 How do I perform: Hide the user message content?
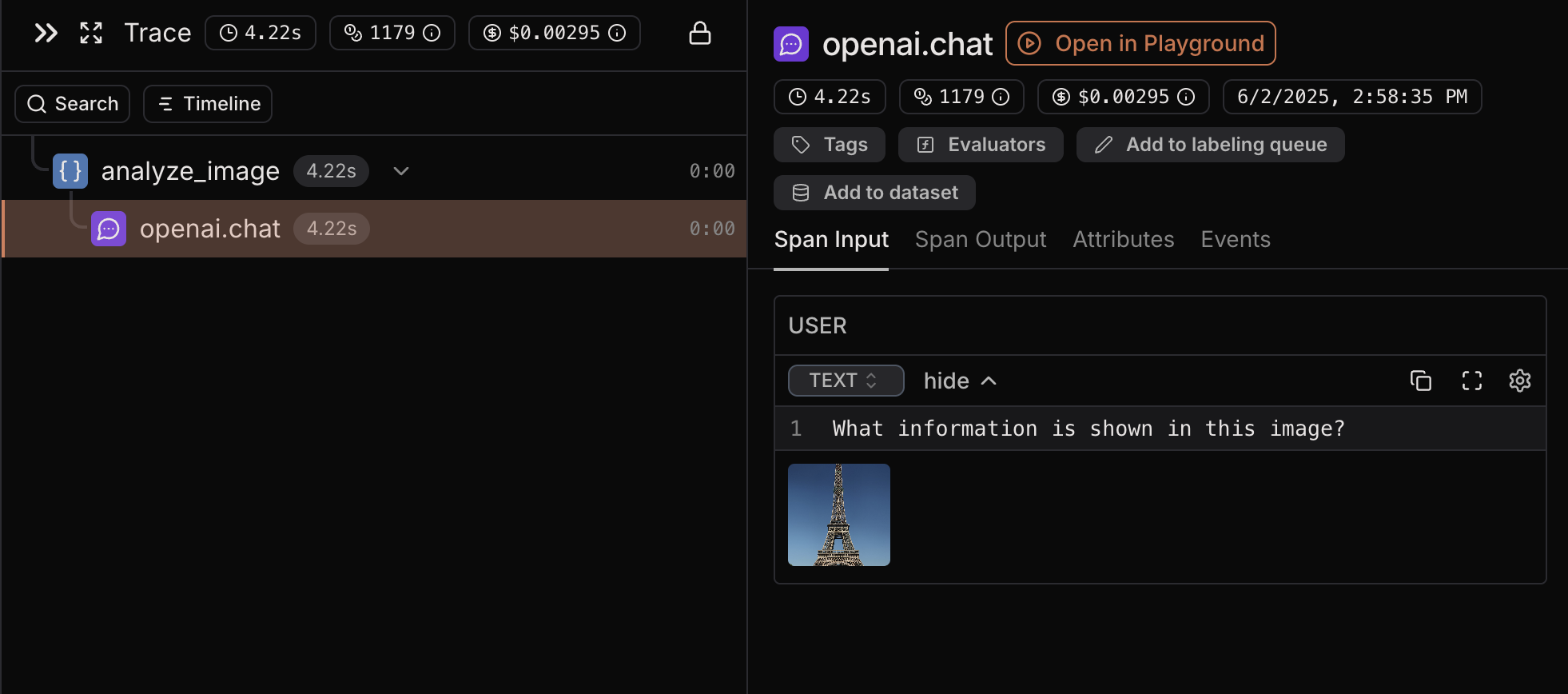tap(960, 381)
